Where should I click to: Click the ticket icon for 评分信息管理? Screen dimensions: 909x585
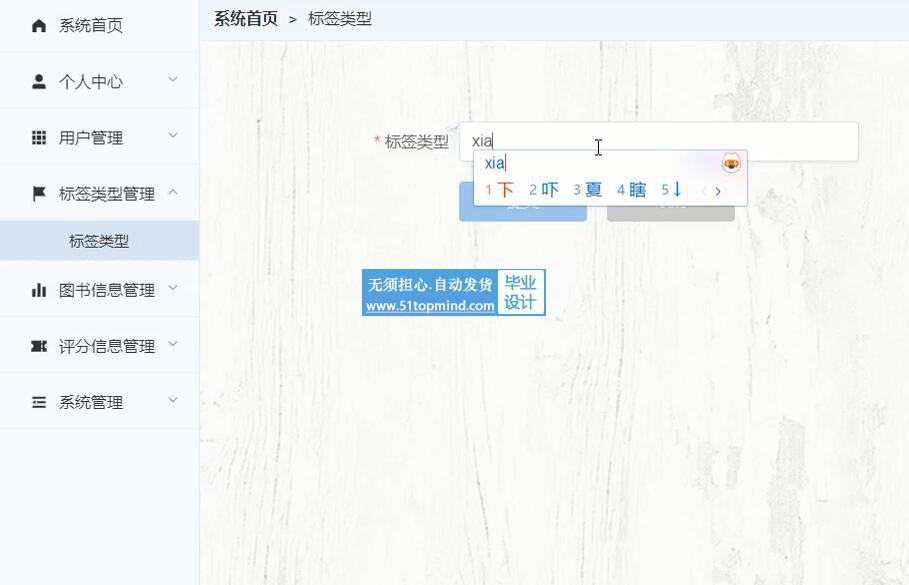click(x=39, y=346)
